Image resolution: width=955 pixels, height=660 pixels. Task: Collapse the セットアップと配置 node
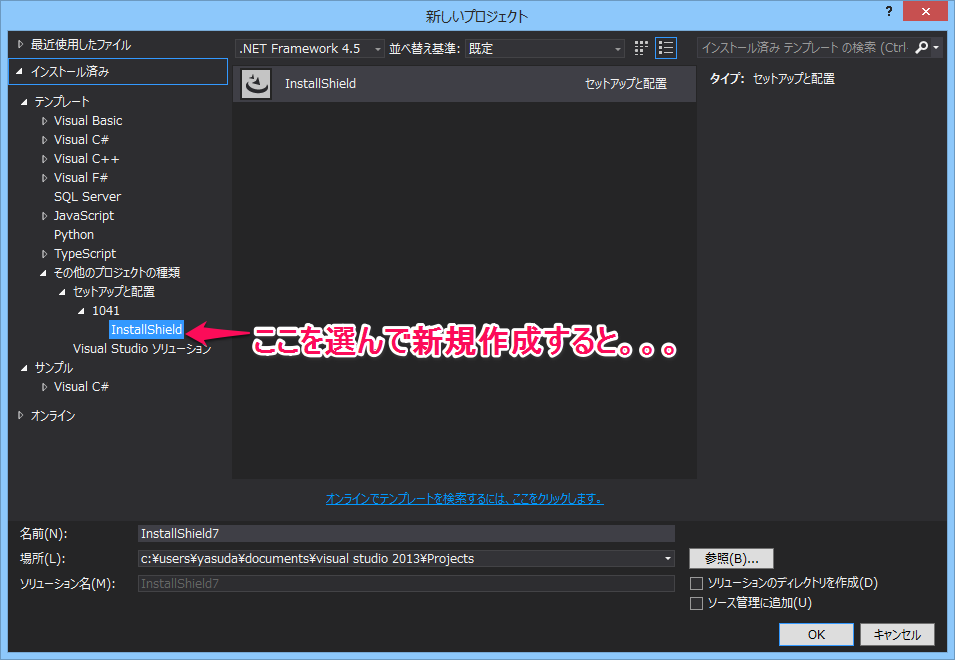coord(63,292)
